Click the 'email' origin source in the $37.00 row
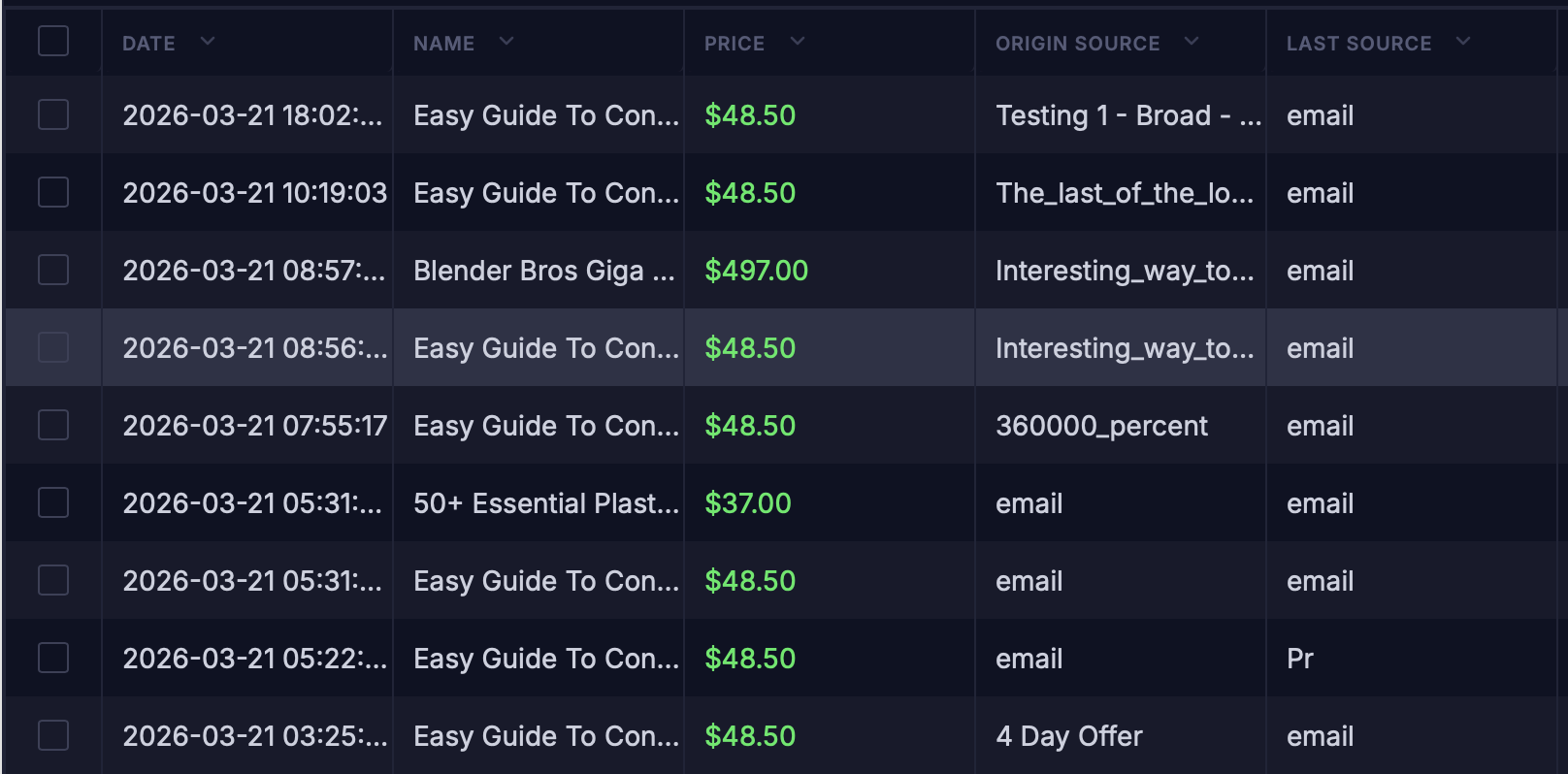This screenshot has width=1568, height=774. [1029, 503]
